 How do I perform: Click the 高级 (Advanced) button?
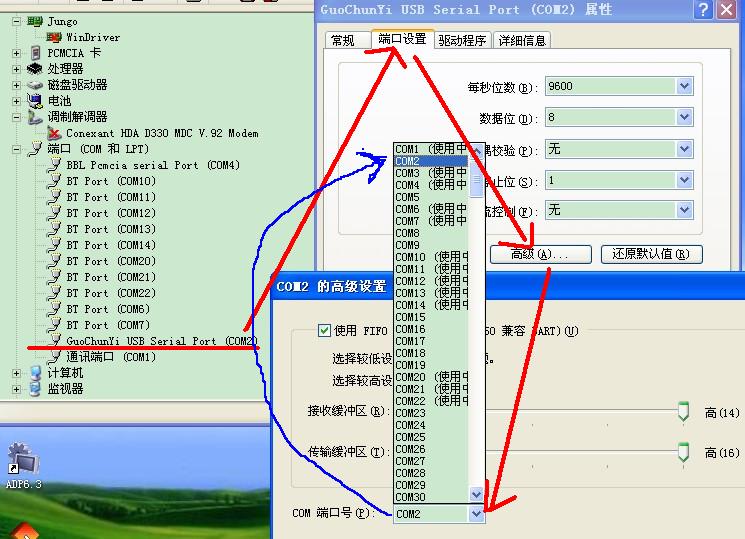click(x=540, y=254)
